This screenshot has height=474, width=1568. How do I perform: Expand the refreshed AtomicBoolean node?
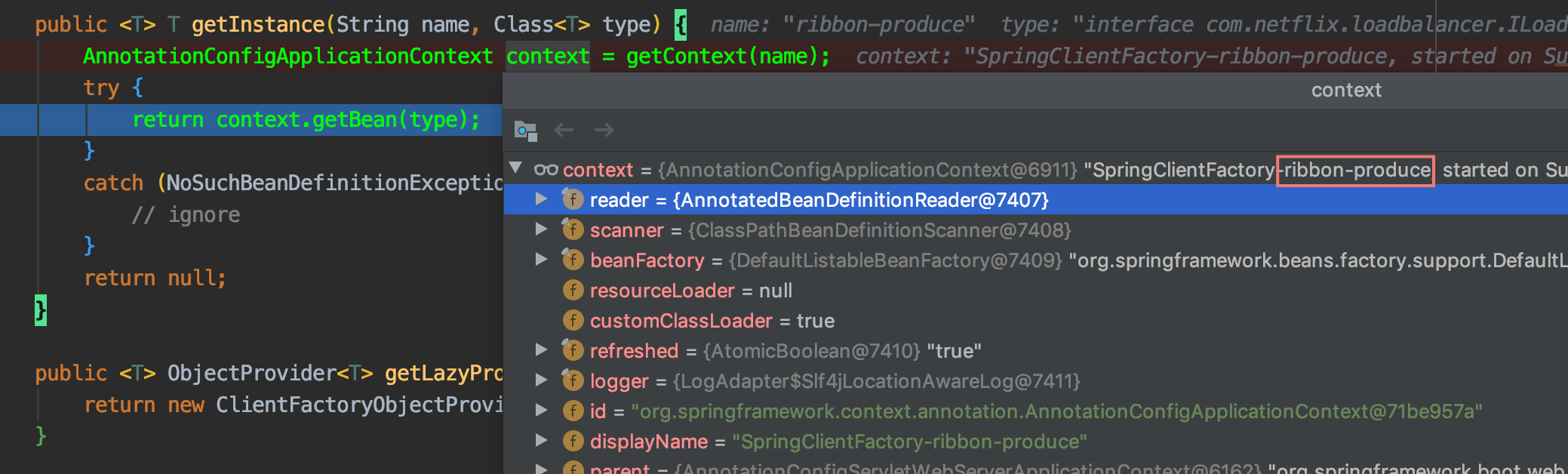541,350
